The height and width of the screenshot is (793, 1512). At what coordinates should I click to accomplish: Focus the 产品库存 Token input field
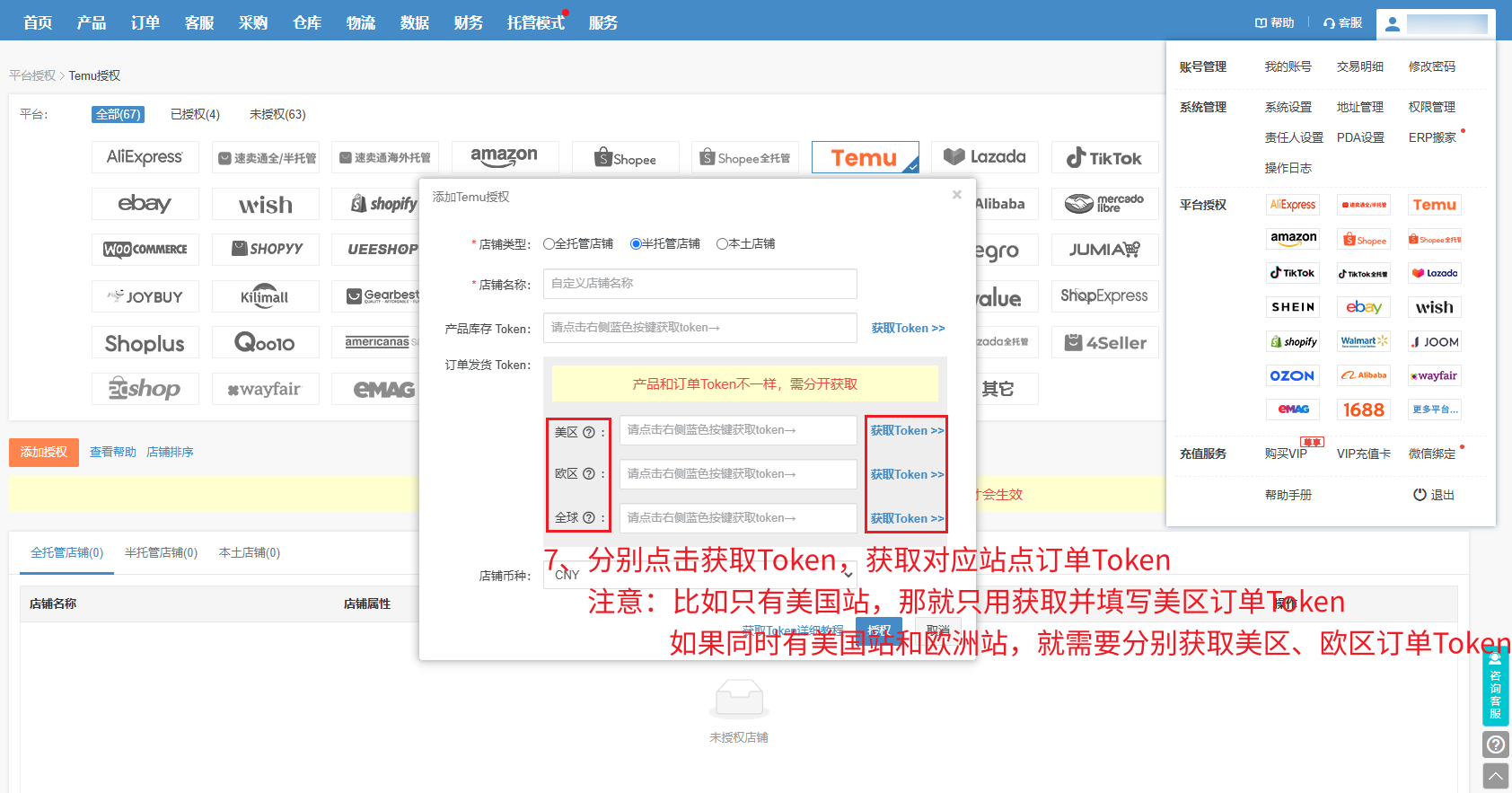click(700, 328)
